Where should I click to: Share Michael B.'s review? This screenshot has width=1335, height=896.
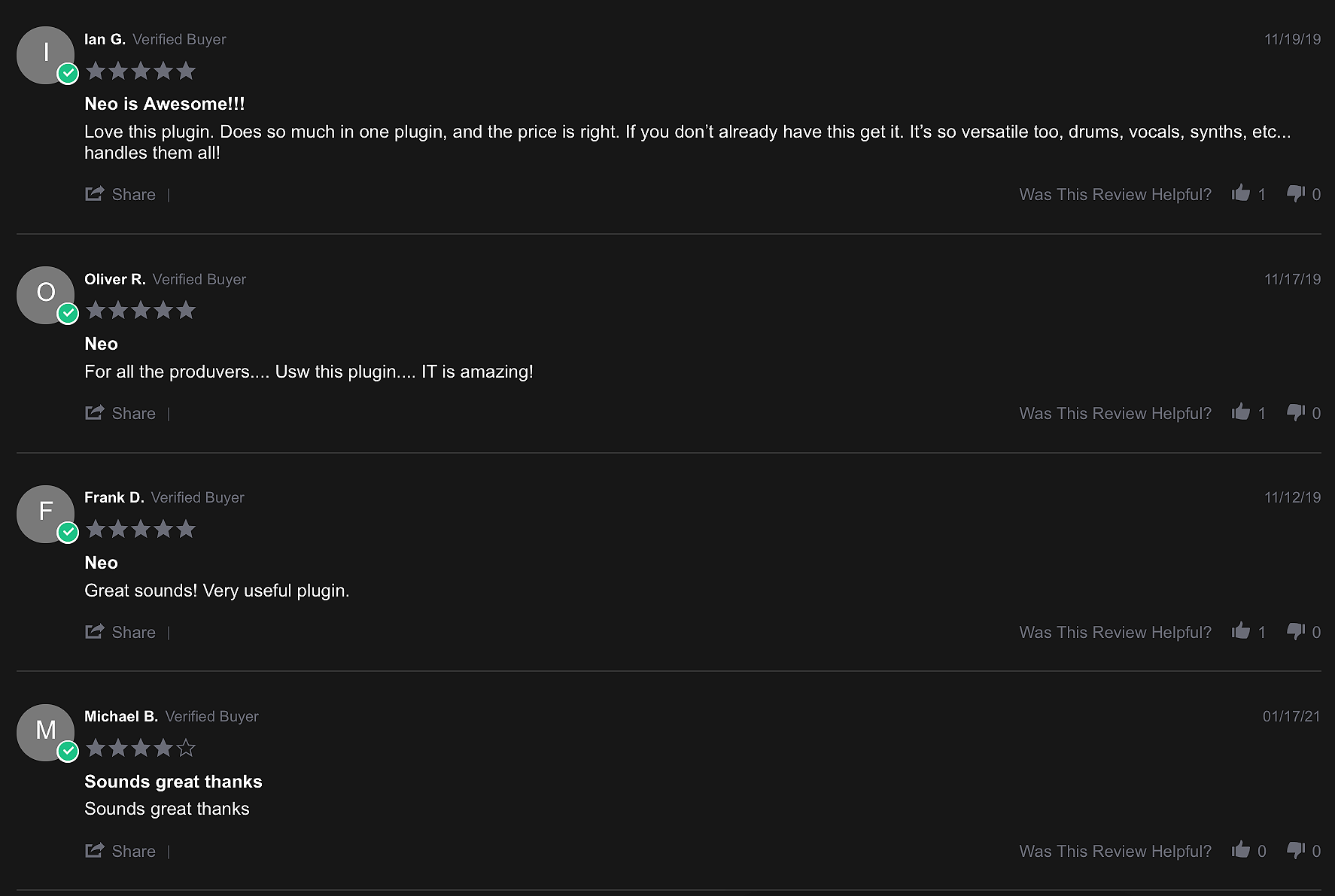tap(120, 851)
